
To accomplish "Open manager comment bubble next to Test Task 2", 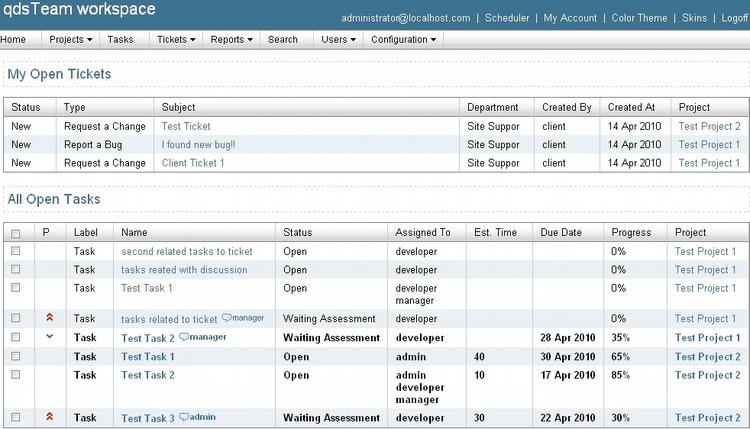I will tap(184, 337).
